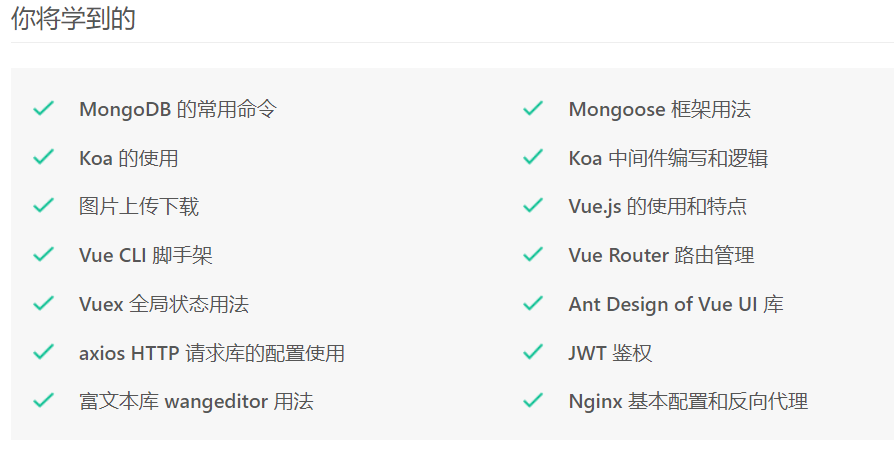Click the checkmark next to Koa 的使用
The image size is (894, 454).
[43, 157]
